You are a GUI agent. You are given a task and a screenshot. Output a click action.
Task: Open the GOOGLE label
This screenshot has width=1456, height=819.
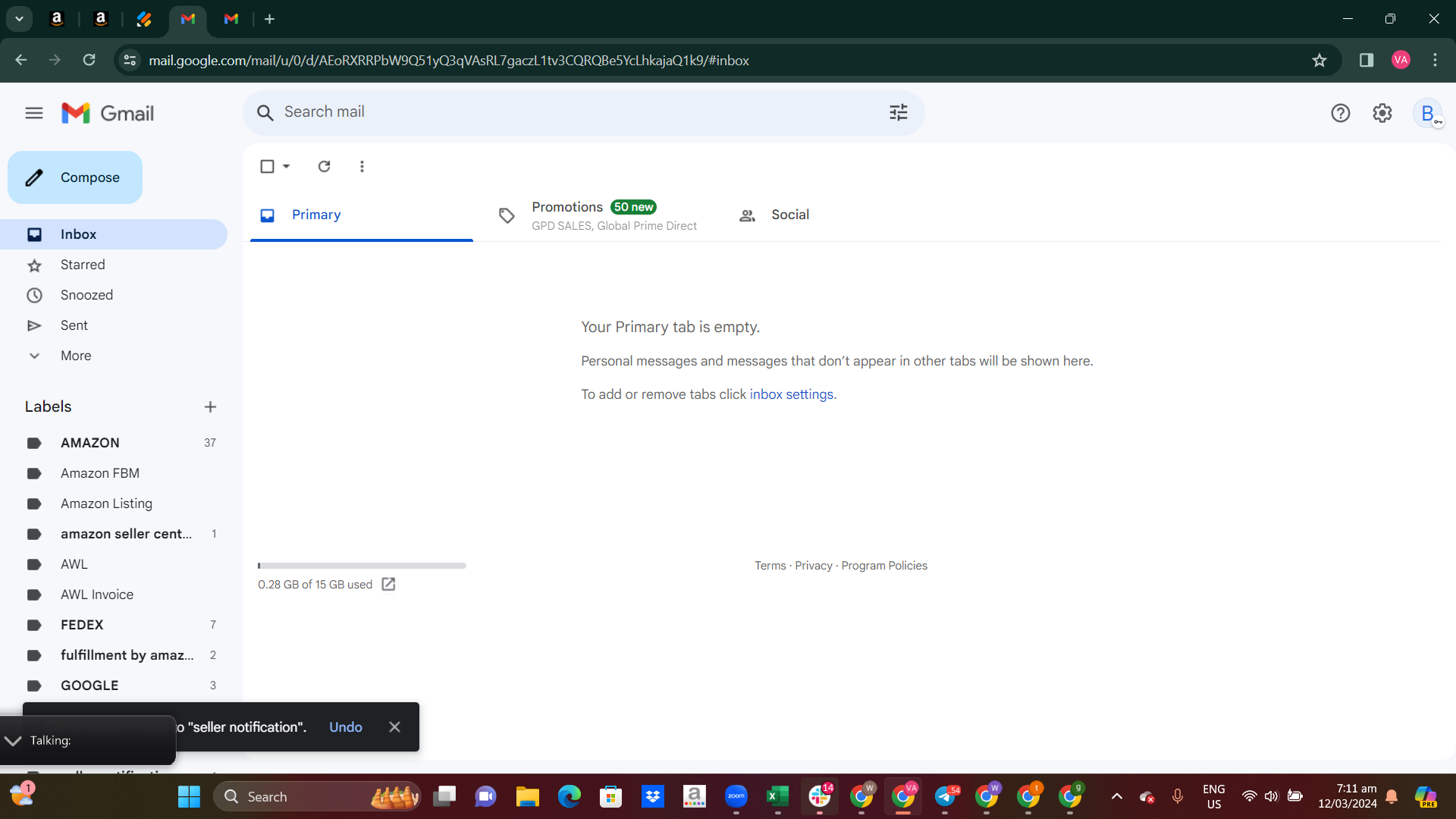coord(114,686)
